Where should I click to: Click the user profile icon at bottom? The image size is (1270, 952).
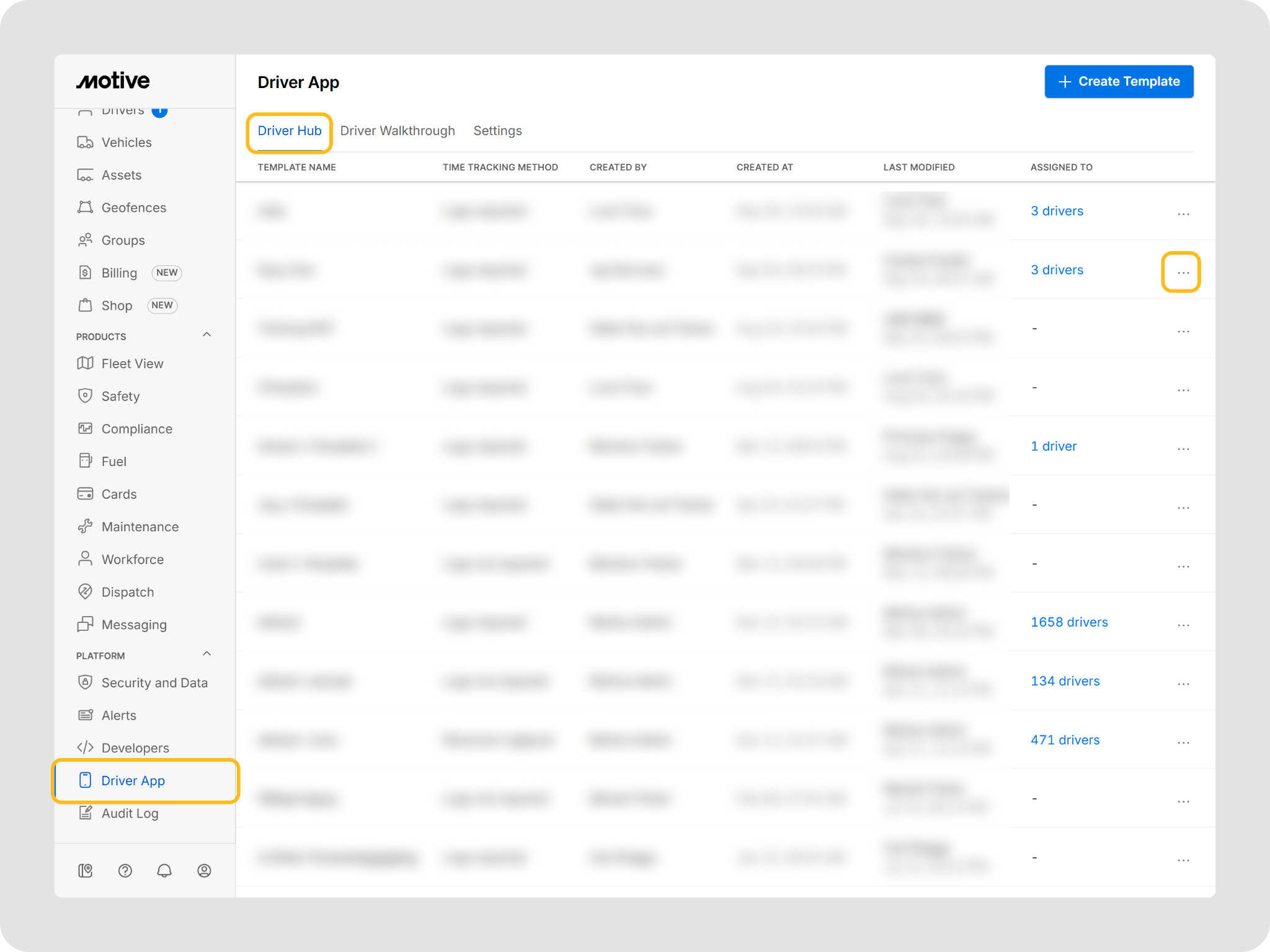click(204, 871)
